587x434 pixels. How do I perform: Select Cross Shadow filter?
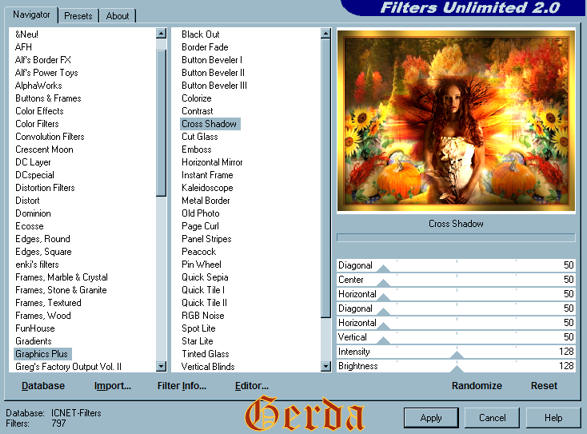click(x=209, y=124)
